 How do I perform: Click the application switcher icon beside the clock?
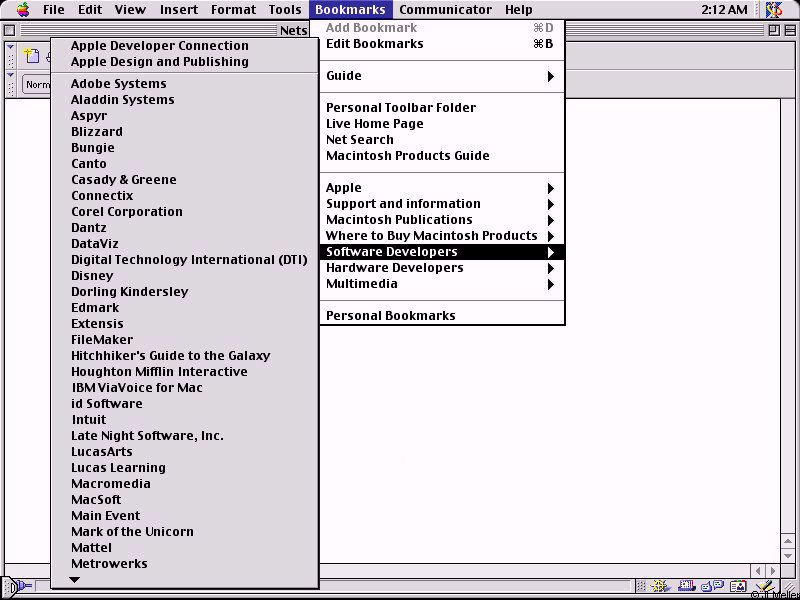(774, 10)
